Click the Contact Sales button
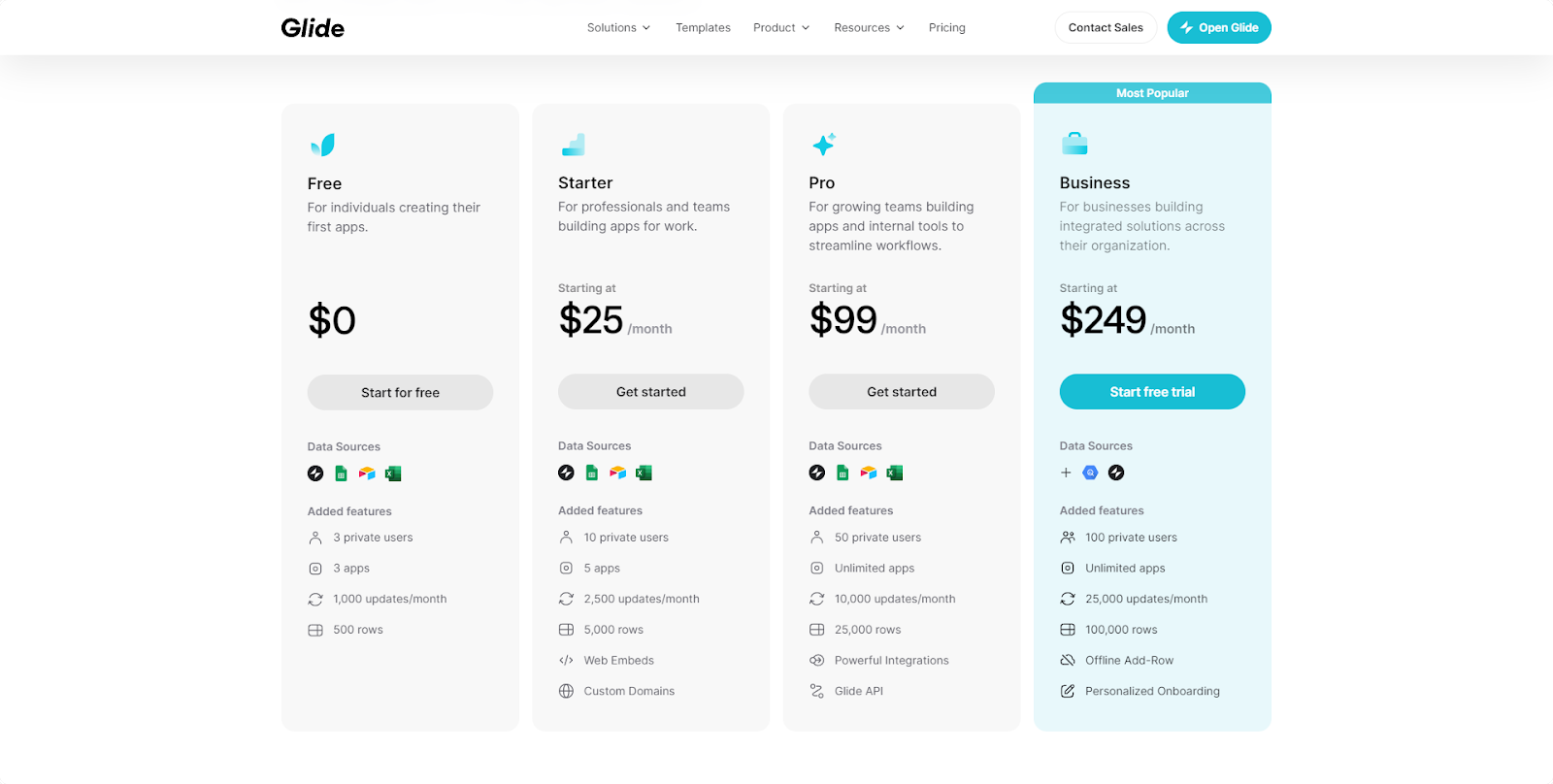Screen dimensions: 1553x784 (1106, 28)
